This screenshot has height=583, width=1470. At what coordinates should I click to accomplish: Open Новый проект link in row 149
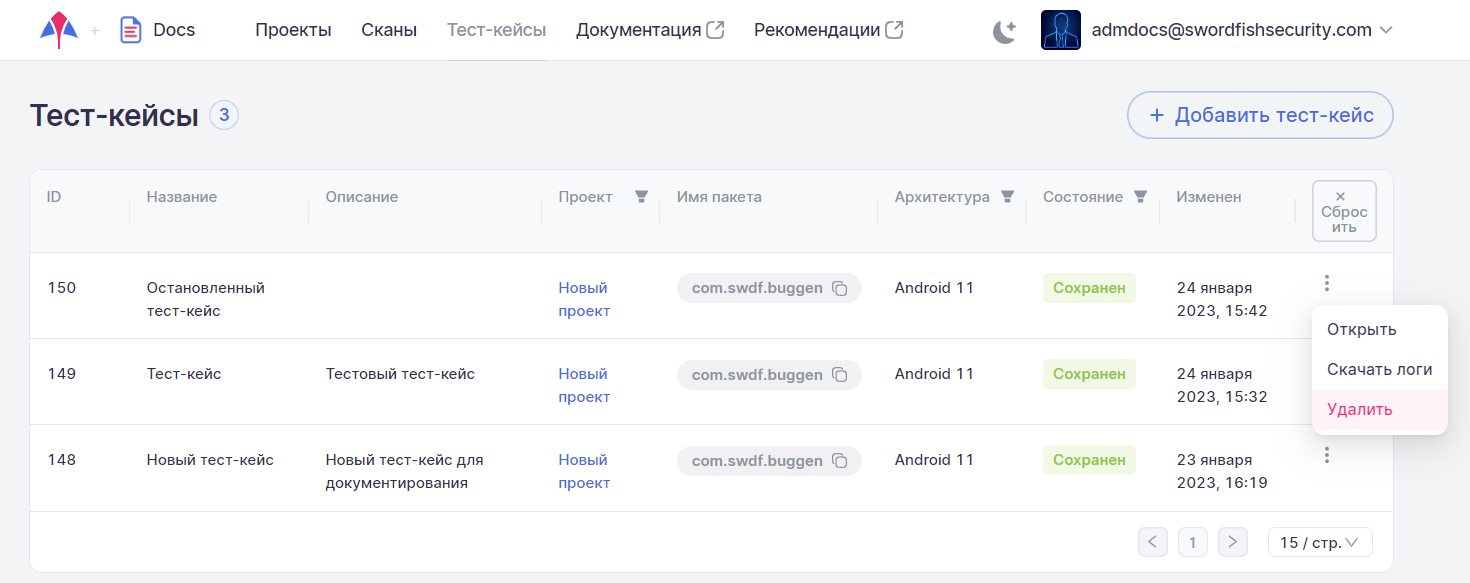(583, 385)
